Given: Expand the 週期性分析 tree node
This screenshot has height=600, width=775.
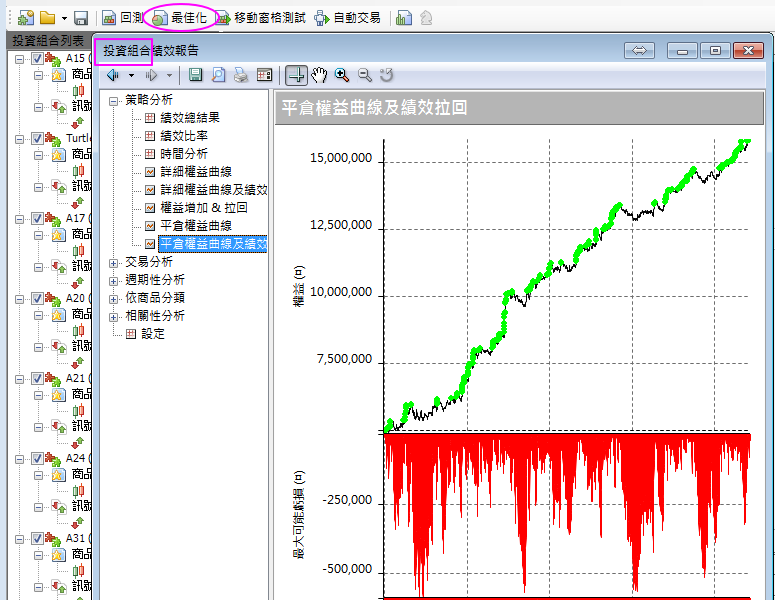Looking at the screenshot, I should [x=114, y=281].
